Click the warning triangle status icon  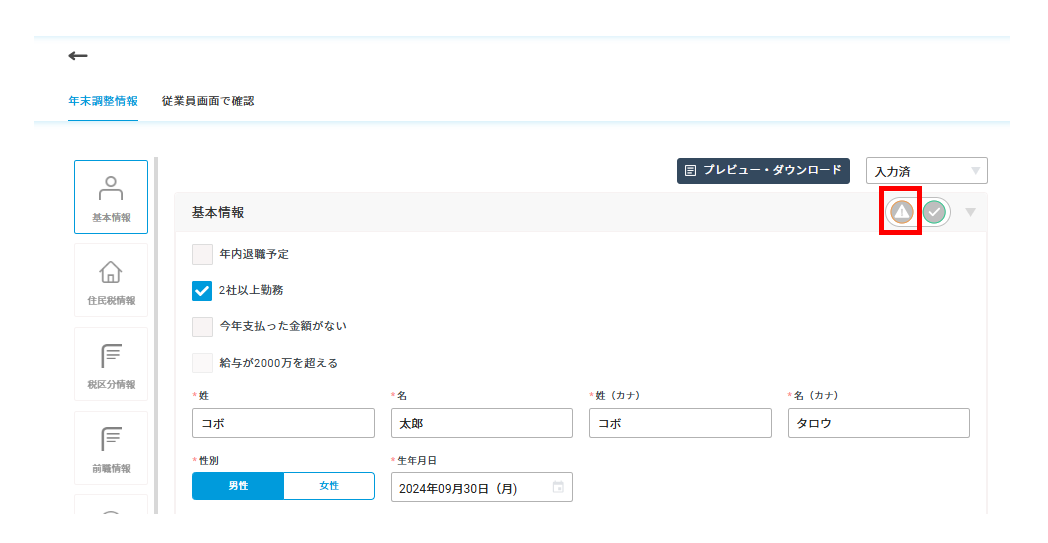pyautogui.click(x=902, y=212)
